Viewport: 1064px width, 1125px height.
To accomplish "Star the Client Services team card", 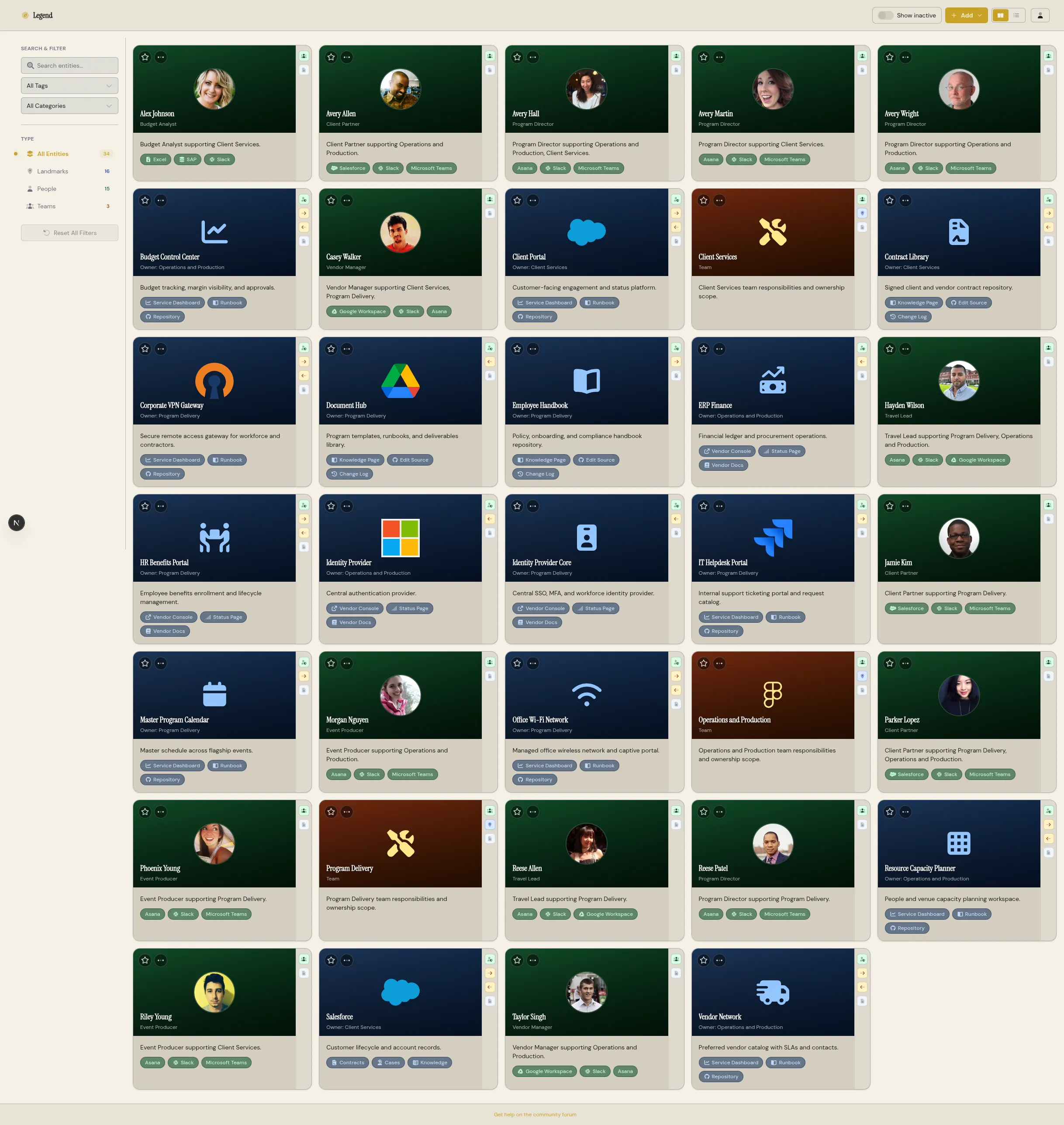I will coord(704,201).
